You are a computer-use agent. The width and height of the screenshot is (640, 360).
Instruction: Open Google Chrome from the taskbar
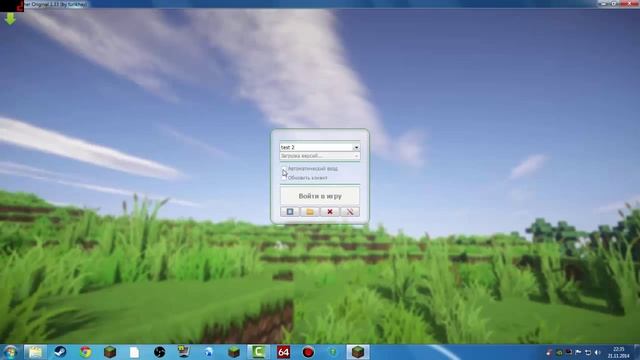coord(85,352)
